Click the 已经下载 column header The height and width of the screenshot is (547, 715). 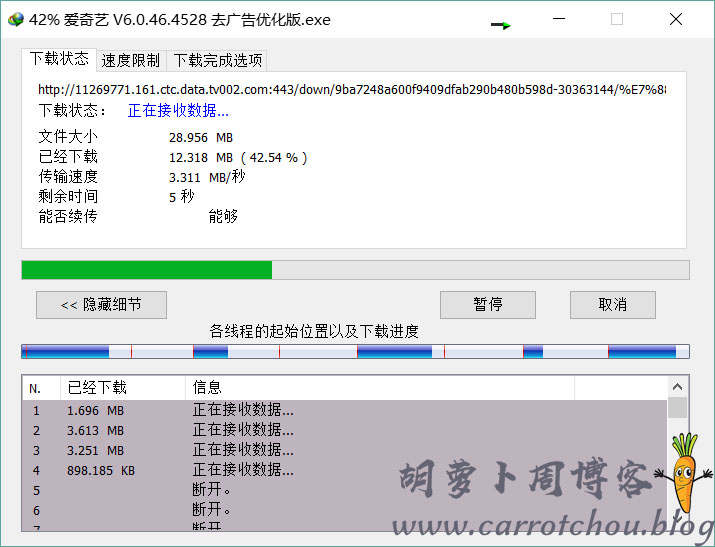click(123, 388)
